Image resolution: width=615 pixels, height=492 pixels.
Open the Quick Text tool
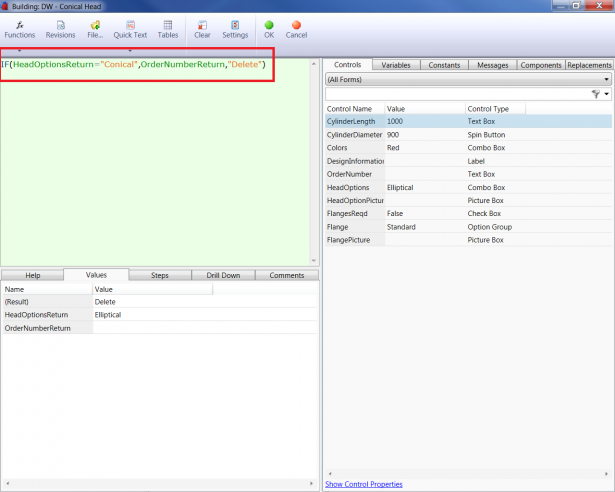pyautogui.click(x=130, y=29)
